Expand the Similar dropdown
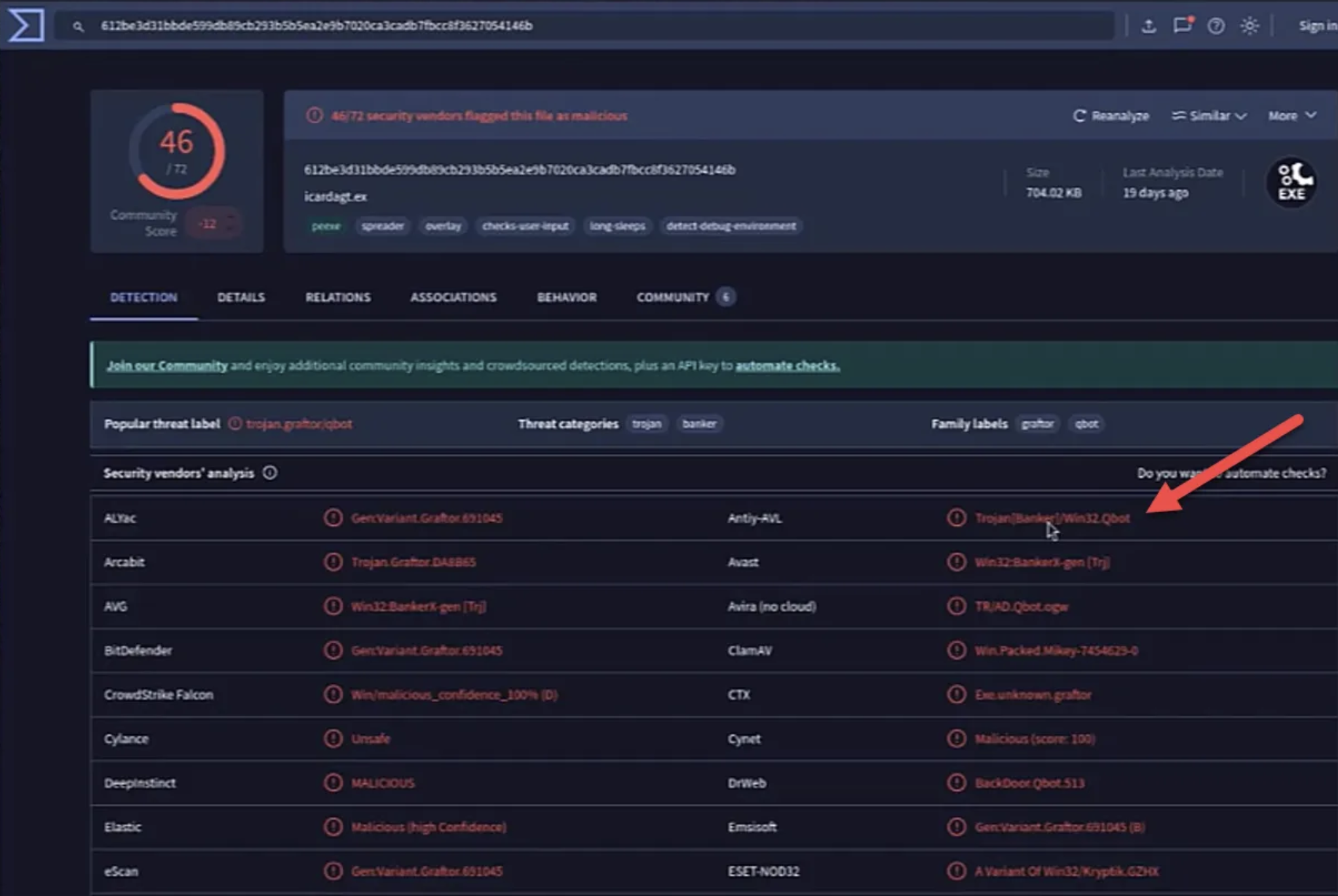 point(1209,116)
